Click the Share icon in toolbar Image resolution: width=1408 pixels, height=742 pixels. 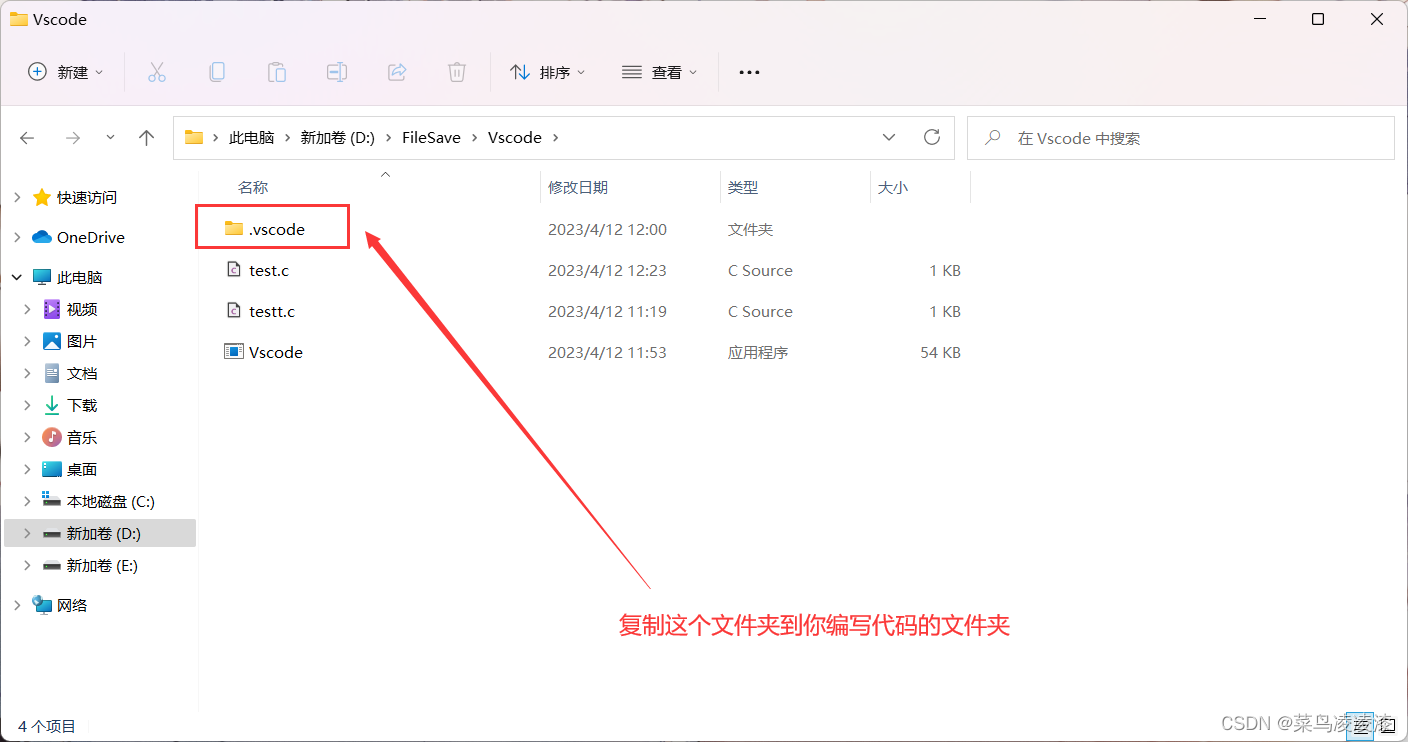pos(397,72)
